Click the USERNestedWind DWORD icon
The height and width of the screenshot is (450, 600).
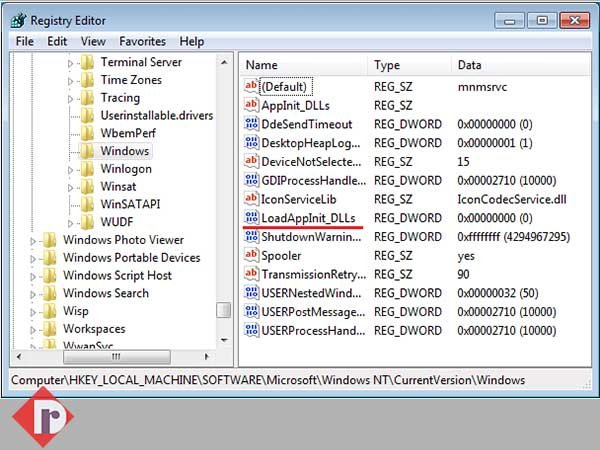coord(251,293)
